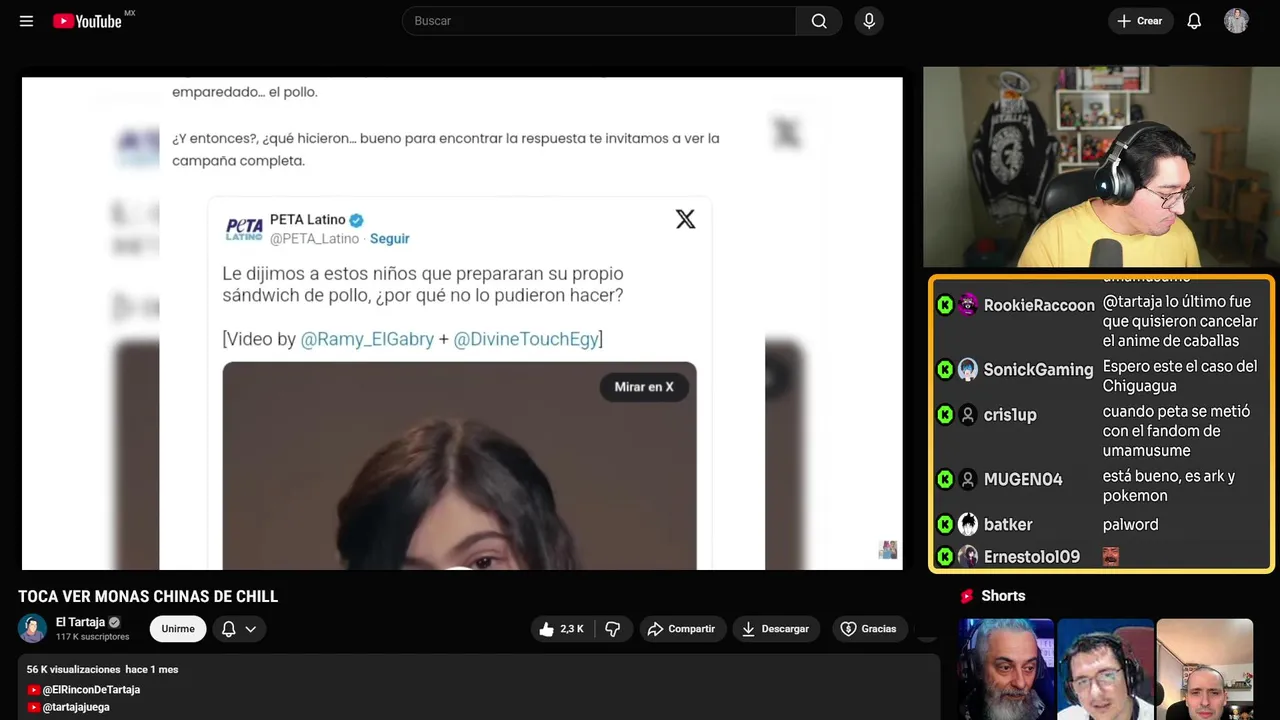Screen dimensions: 1280x720
Task: Open first Shorts thumbnail, bearded man
Action: pyautogui.click(x=1007, y=669)
